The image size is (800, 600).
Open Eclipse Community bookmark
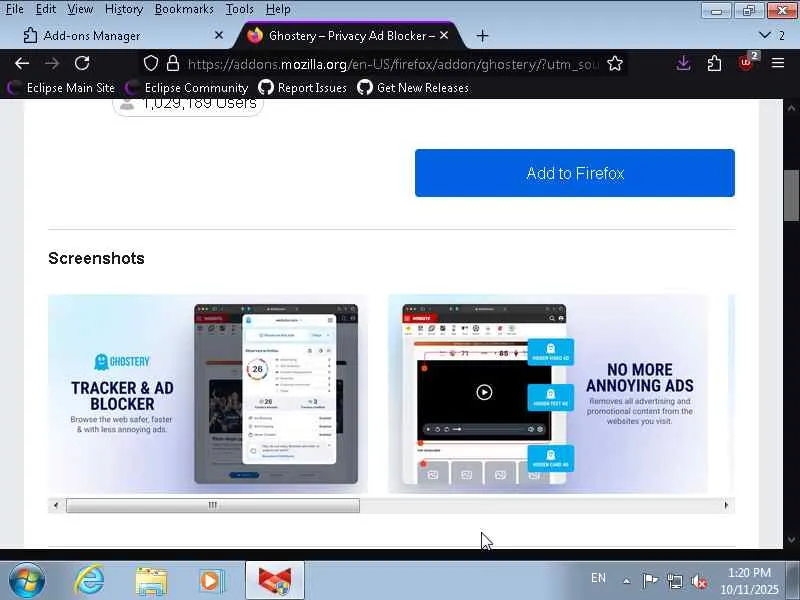click(x=187, y=88)
